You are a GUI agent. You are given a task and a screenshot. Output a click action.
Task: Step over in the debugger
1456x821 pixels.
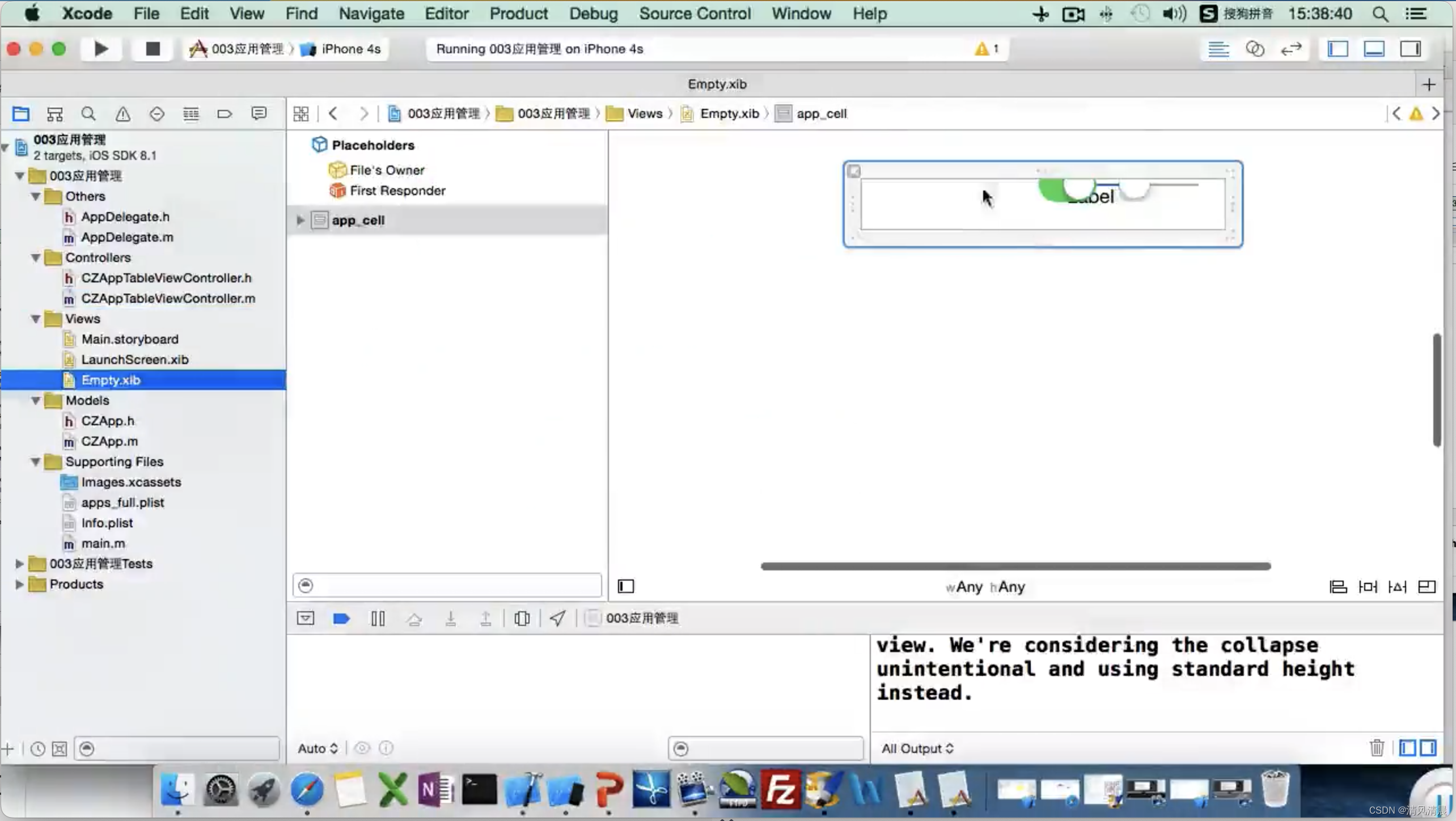coord(414,618)
